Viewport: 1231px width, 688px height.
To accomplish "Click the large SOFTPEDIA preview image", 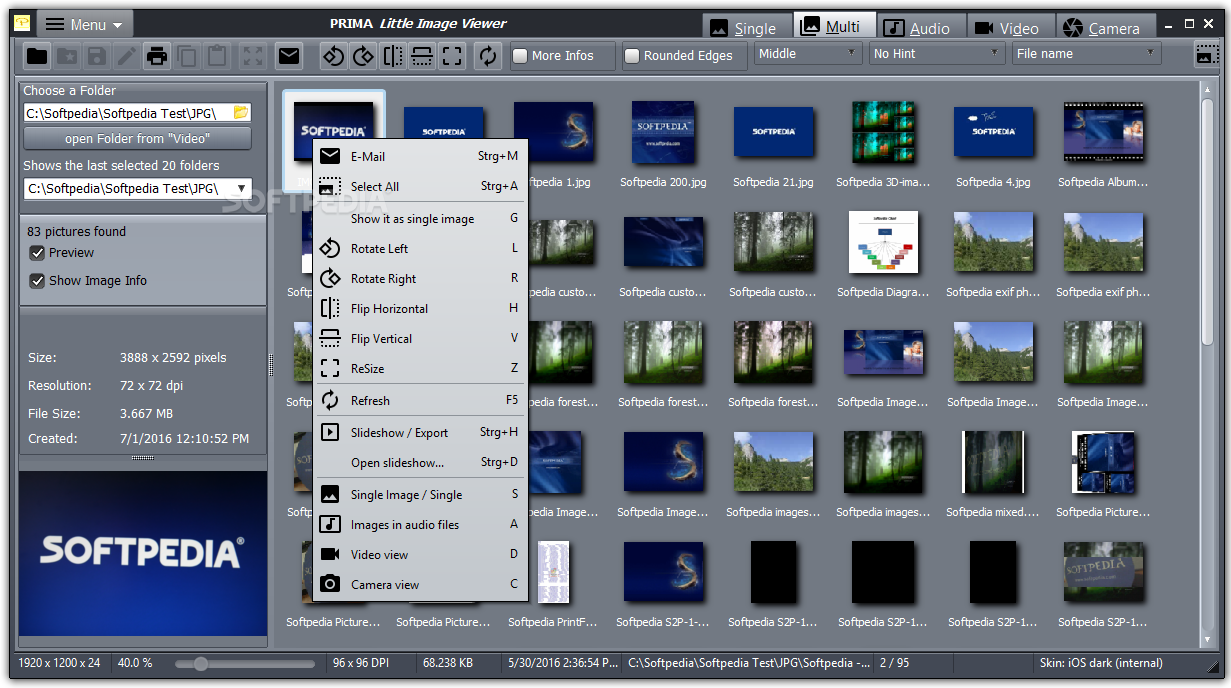I will [x=143, y=553].
